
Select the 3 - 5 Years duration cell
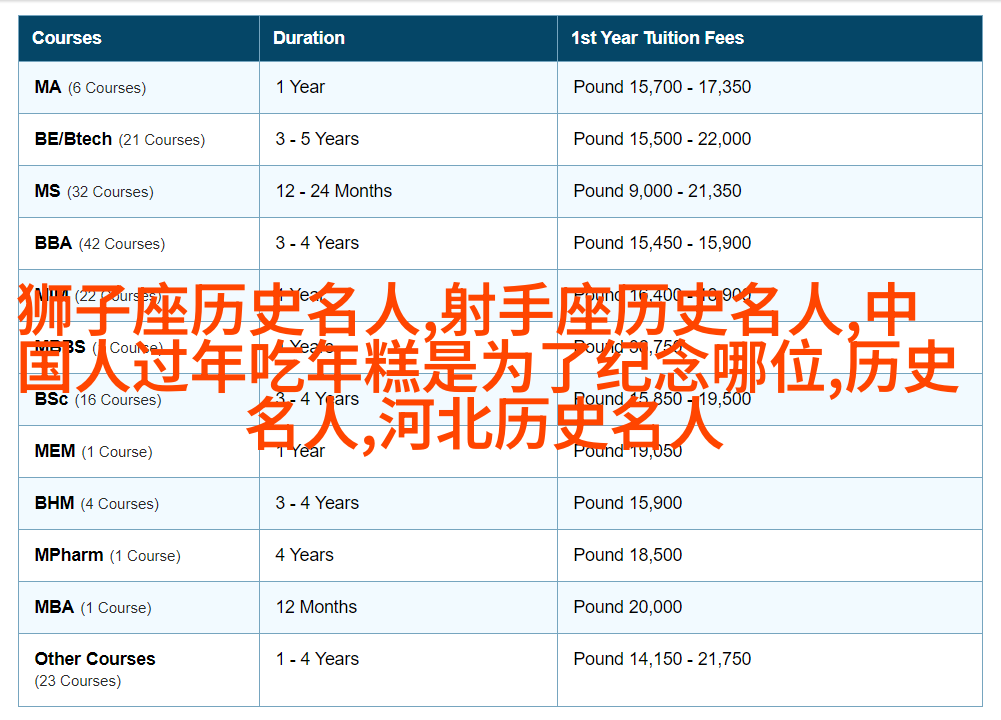coord(317,139)
